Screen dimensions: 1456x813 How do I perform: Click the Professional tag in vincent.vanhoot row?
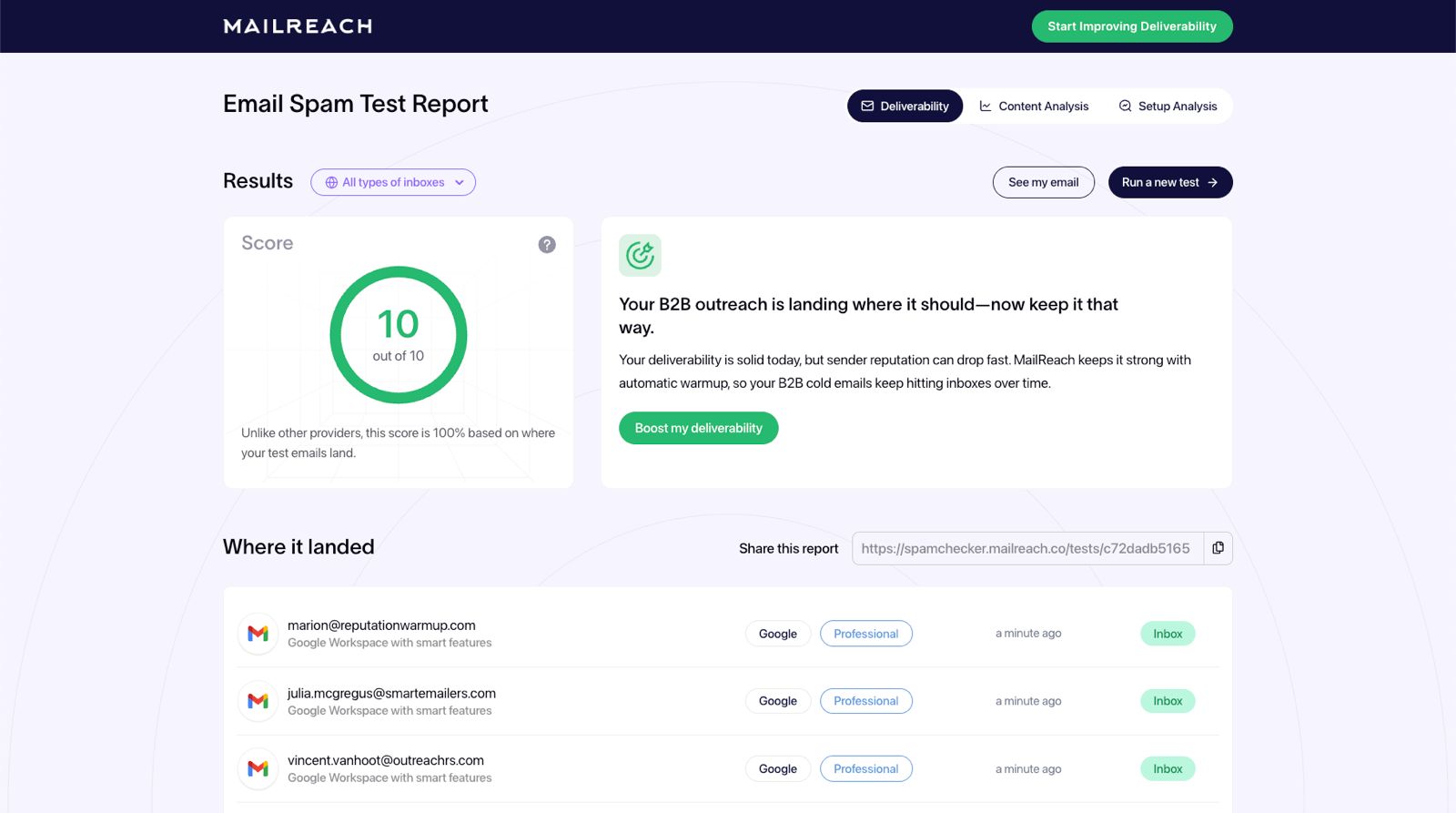click(866, 768)
